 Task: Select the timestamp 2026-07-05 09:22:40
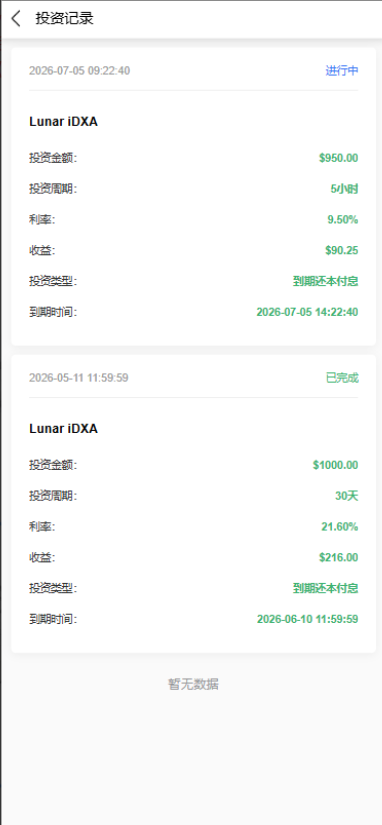79,71
